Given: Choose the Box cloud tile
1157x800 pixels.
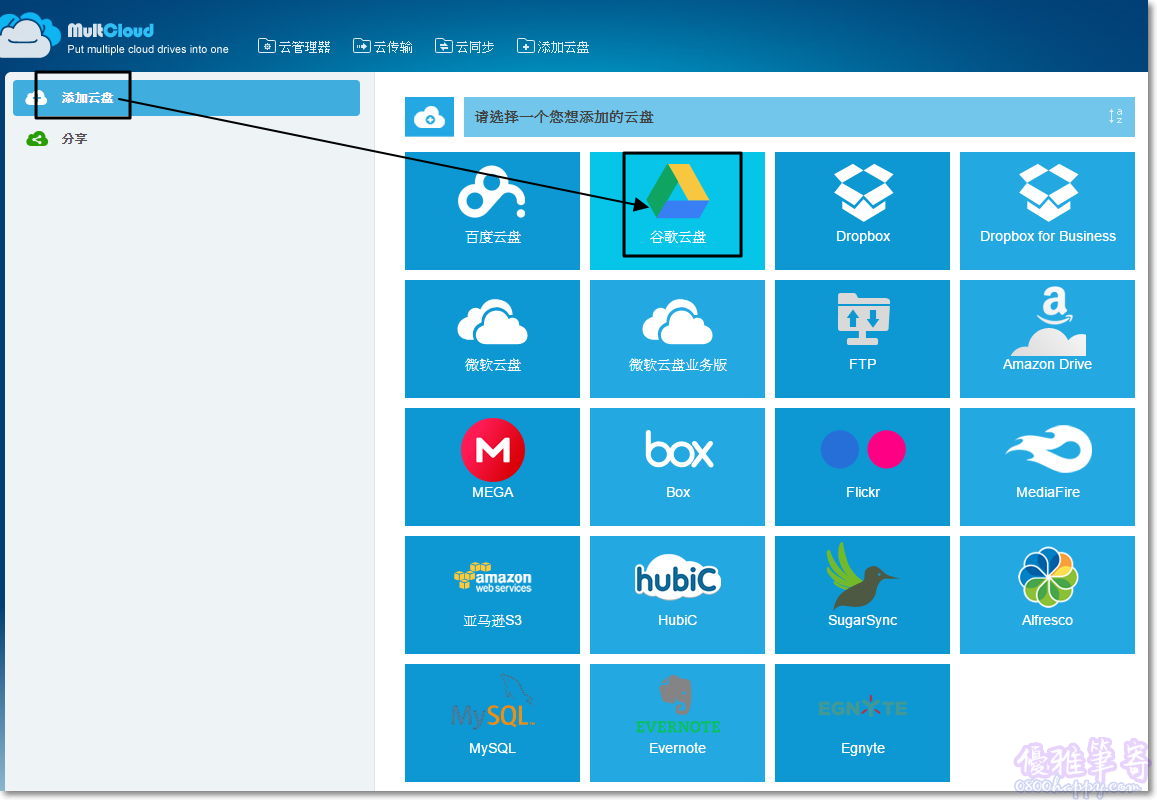Looking at the screenshot, I should click(677, 466).
